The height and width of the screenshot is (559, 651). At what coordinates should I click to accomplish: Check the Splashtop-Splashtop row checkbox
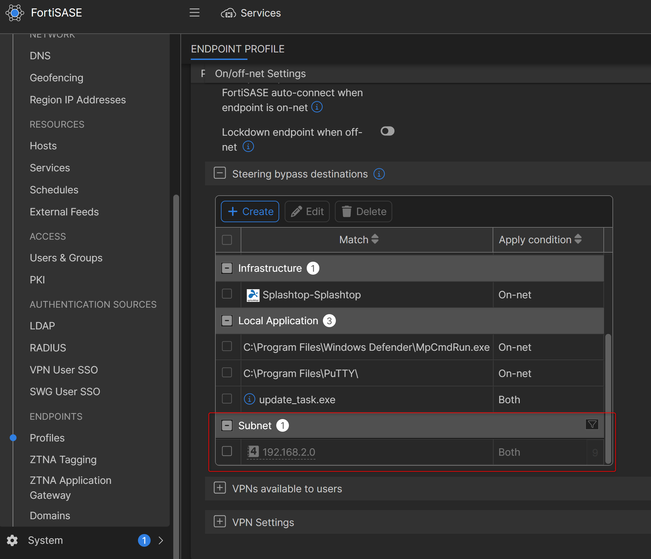click(x=227, y=295)
